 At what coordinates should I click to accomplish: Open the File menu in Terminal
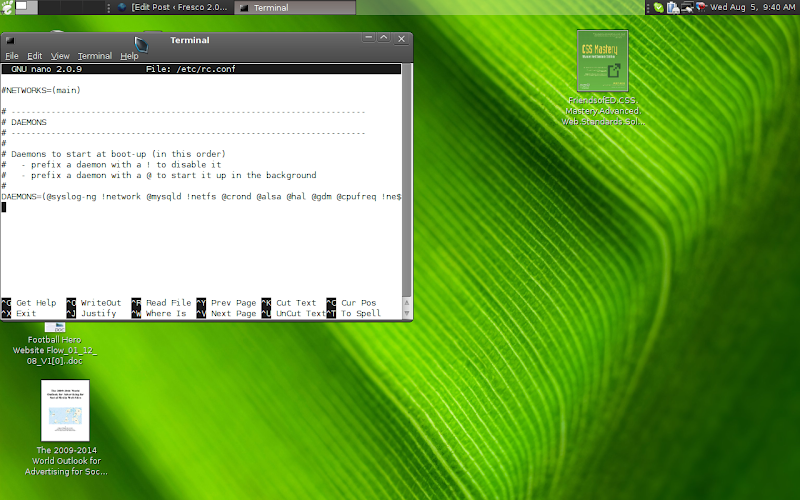[x=12, y=56]
